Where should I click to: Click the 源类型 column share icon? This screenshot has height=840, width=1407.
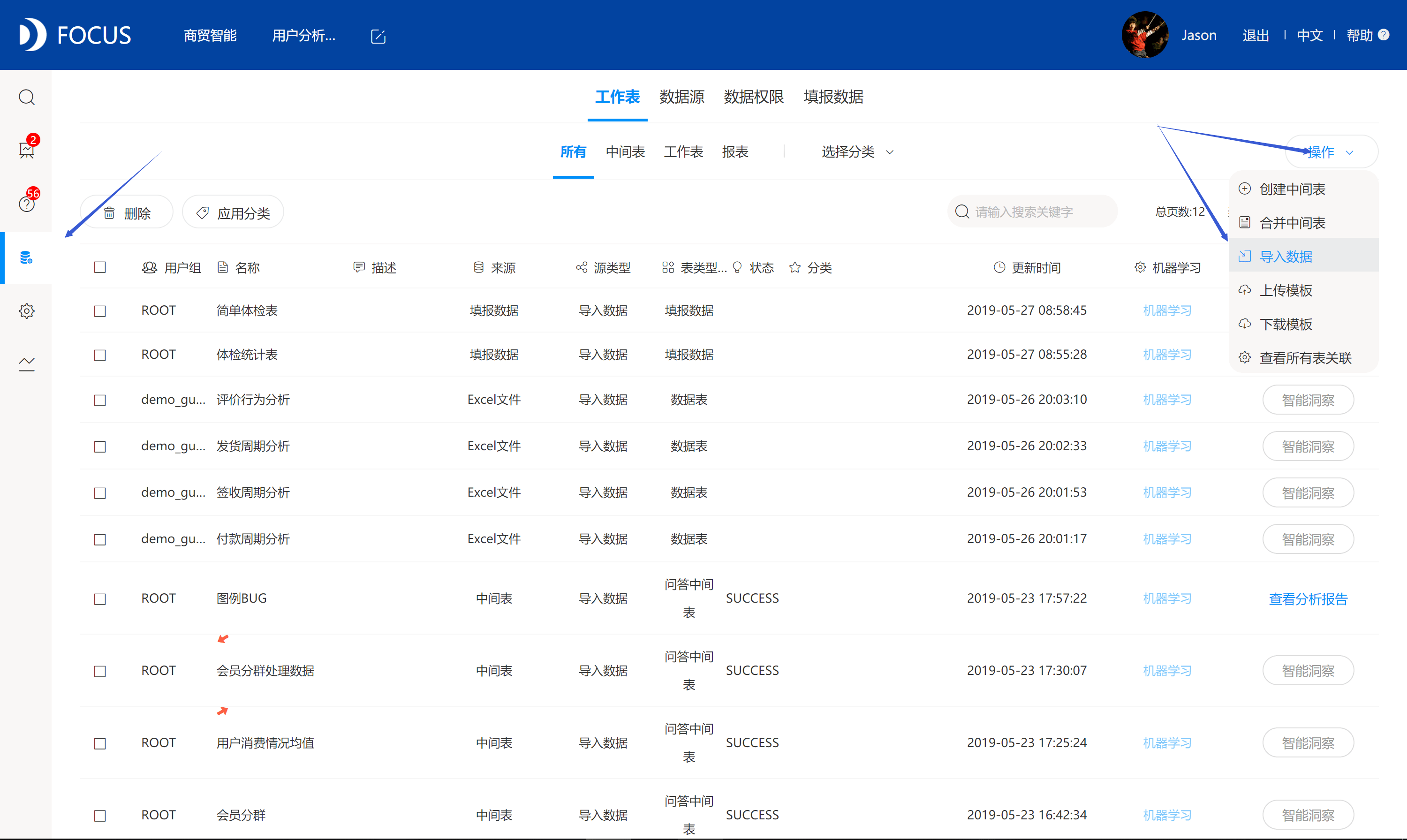(x=581, y=267)
